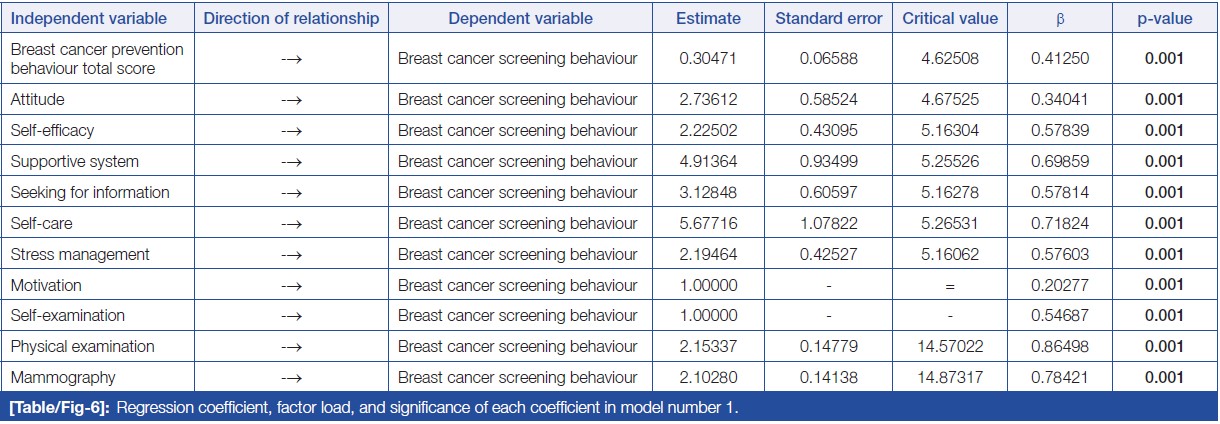
Task: Click the arrow in the Mammography row
Action: tap(291, 378)
